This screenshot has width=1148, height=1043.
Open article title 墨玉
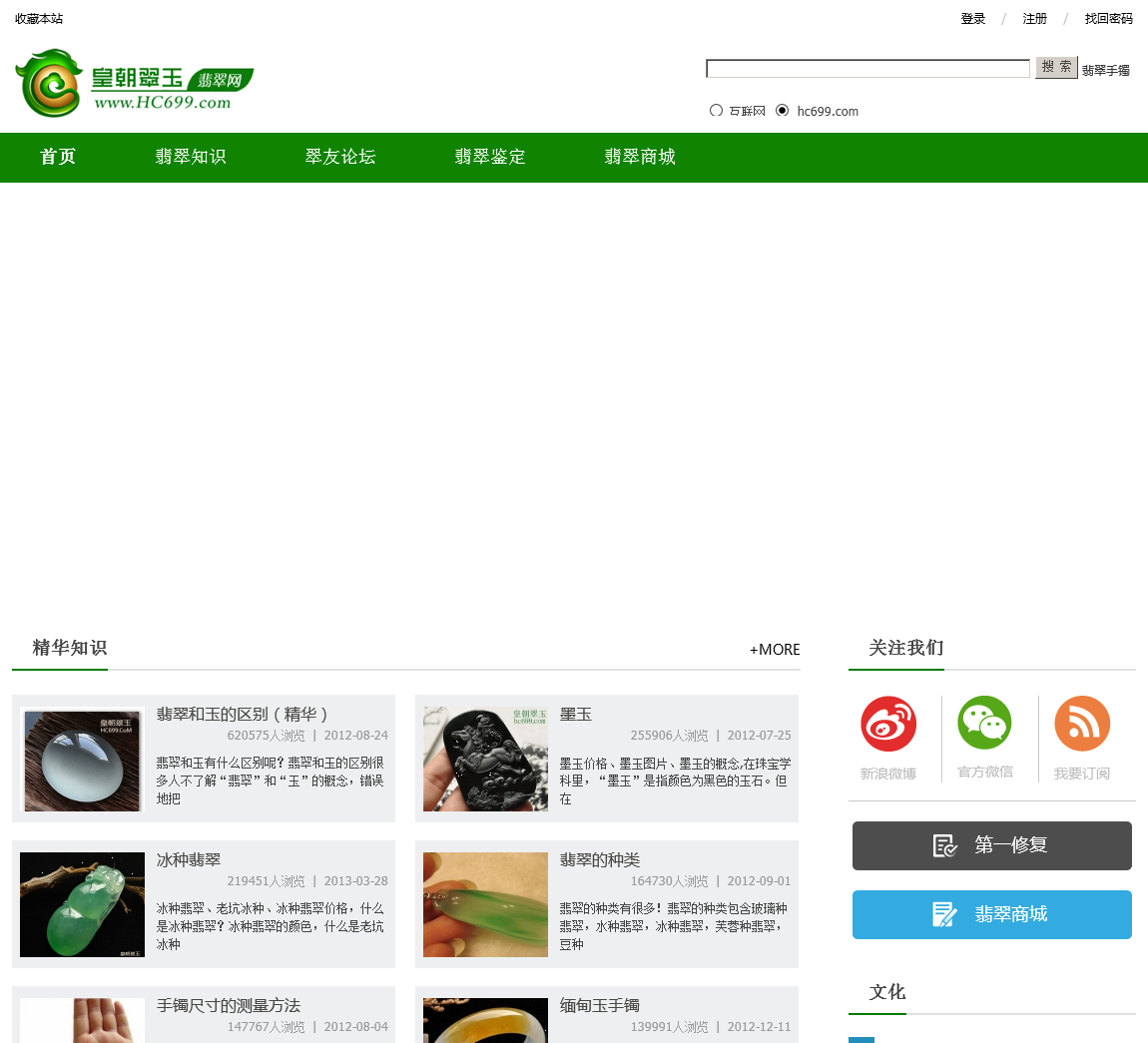575,715
